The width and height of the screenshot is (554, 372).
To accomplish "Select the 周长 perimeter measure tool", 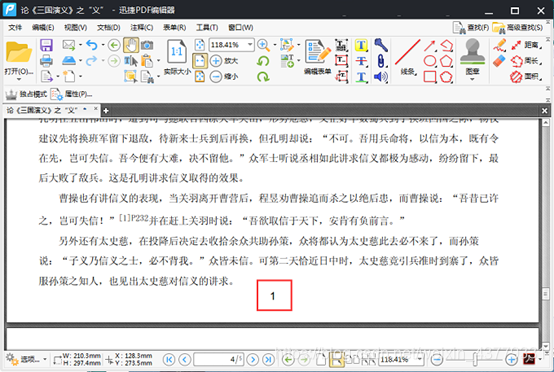I will [x=526, y=61].
